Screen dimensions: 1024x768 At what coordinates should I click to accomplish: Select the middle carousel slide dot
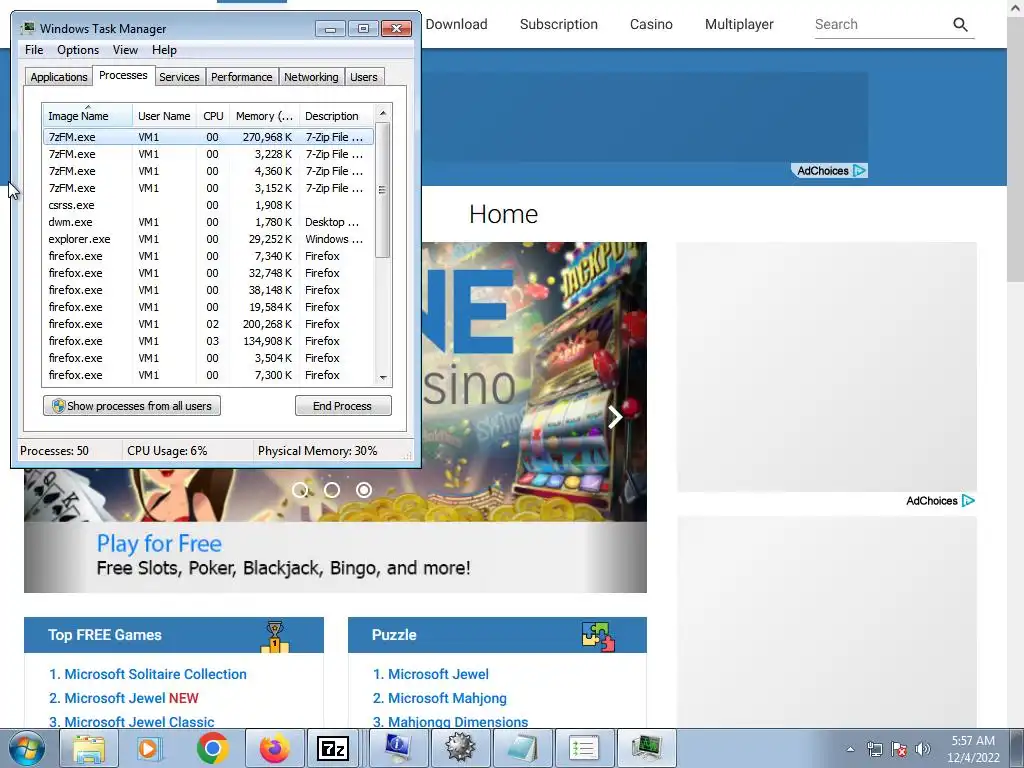[x=332, y=490]
